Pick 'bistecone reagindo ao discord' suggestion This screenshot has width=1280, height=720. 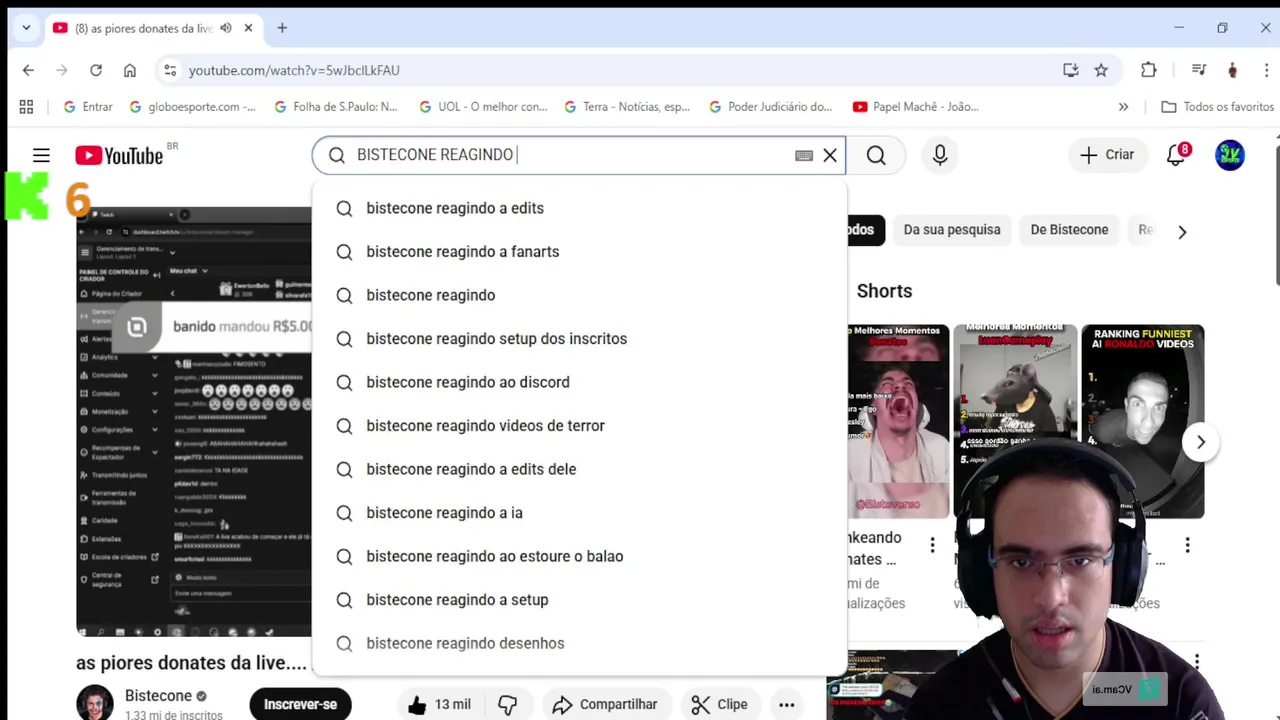[579, 382]
